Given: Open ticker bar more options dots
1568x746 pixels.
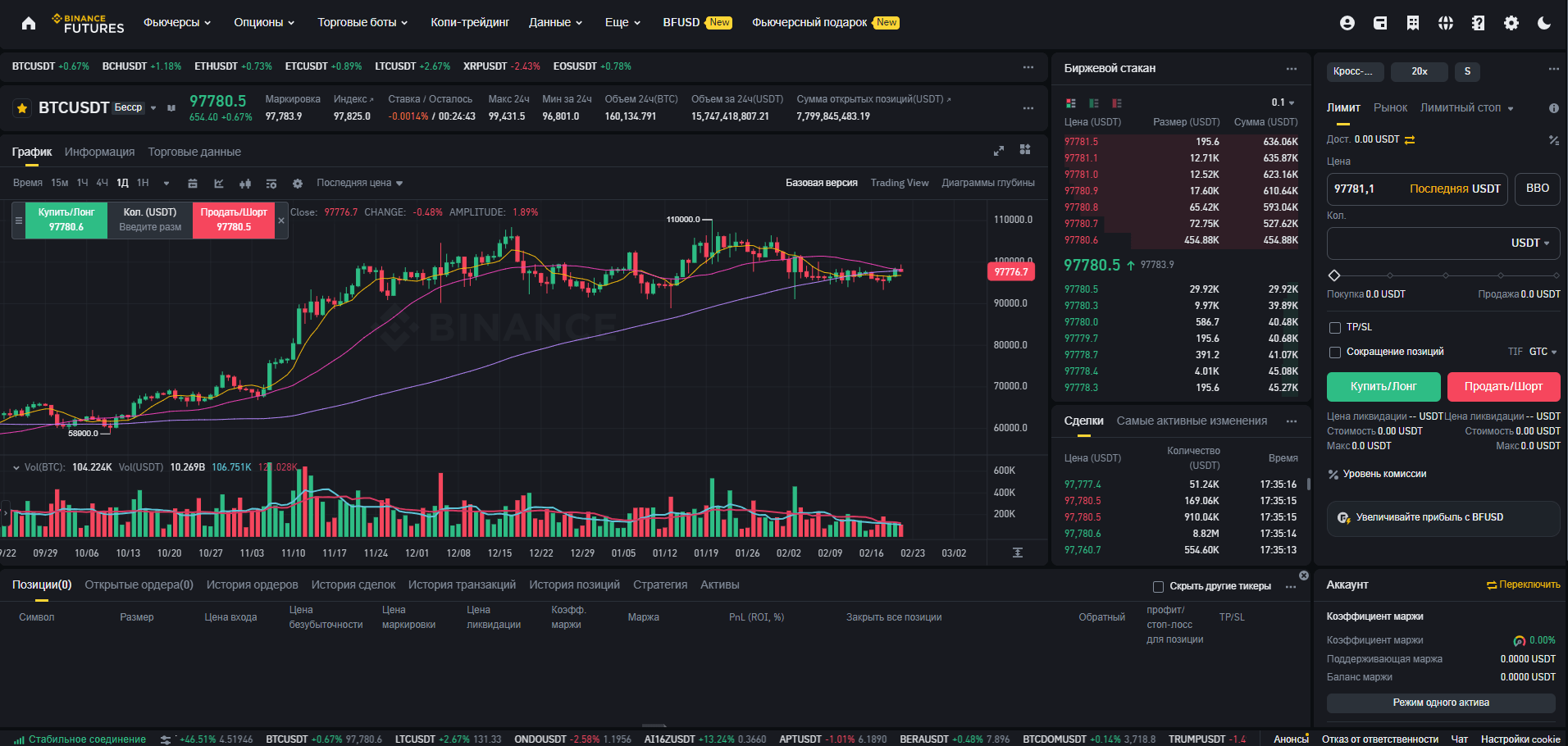Looking at the screenshot, I should click(1028, 67).
